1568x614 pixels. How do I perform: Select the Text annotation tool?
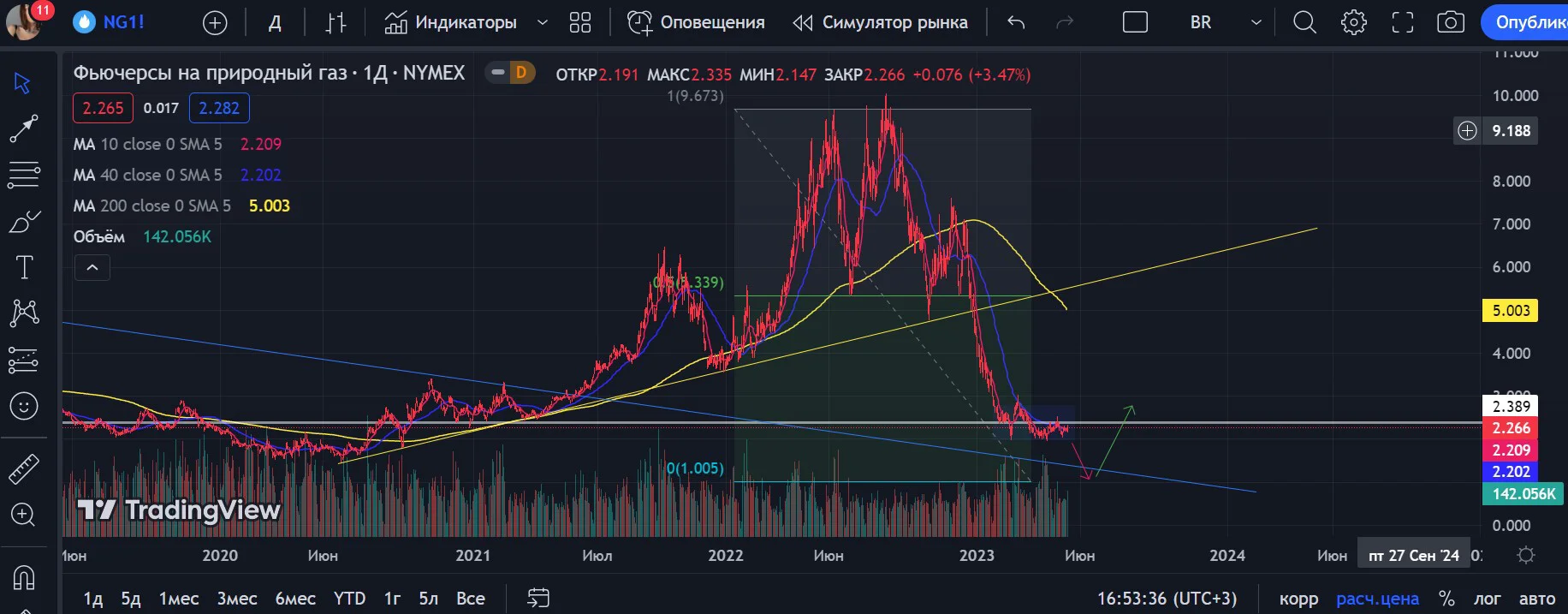tap(23, 268)
